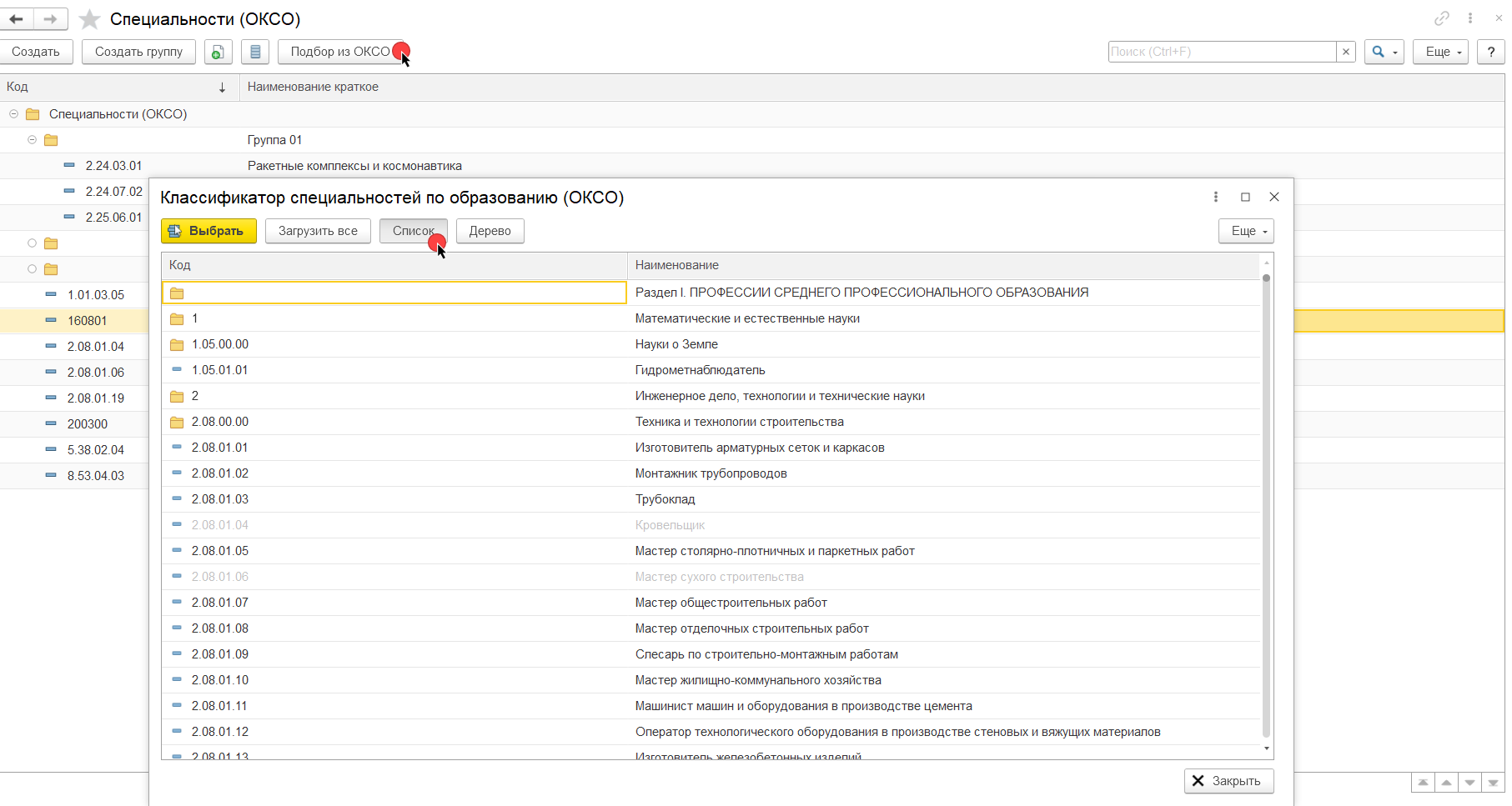
Task: Clear the search field with X
Action: tap(1345, 52)
